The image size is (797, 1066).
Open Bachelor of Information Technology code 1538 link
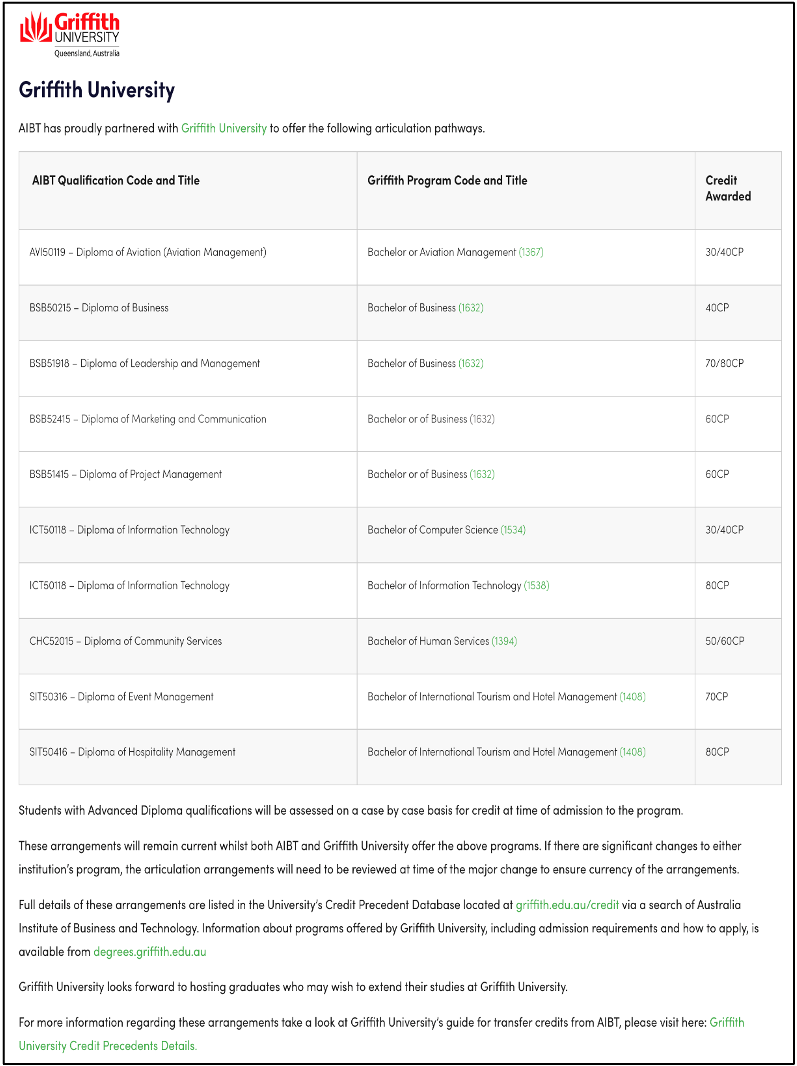coord(537,585)
